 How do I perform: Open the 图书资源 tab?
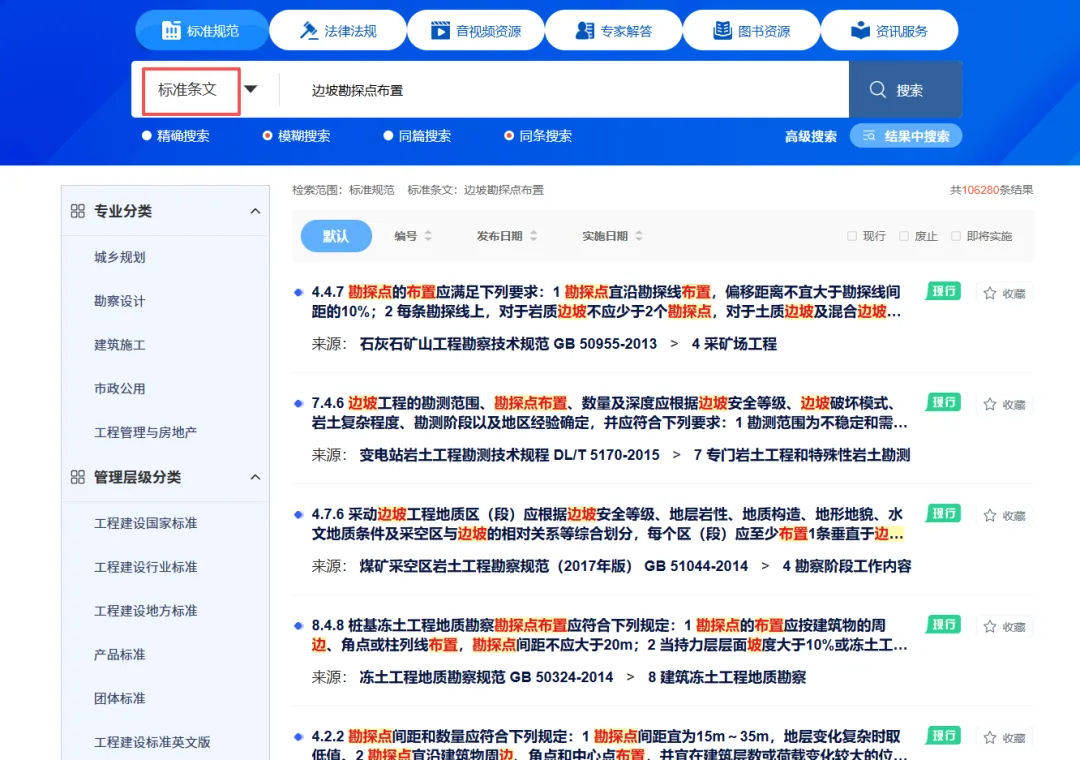tap(751, 30)
